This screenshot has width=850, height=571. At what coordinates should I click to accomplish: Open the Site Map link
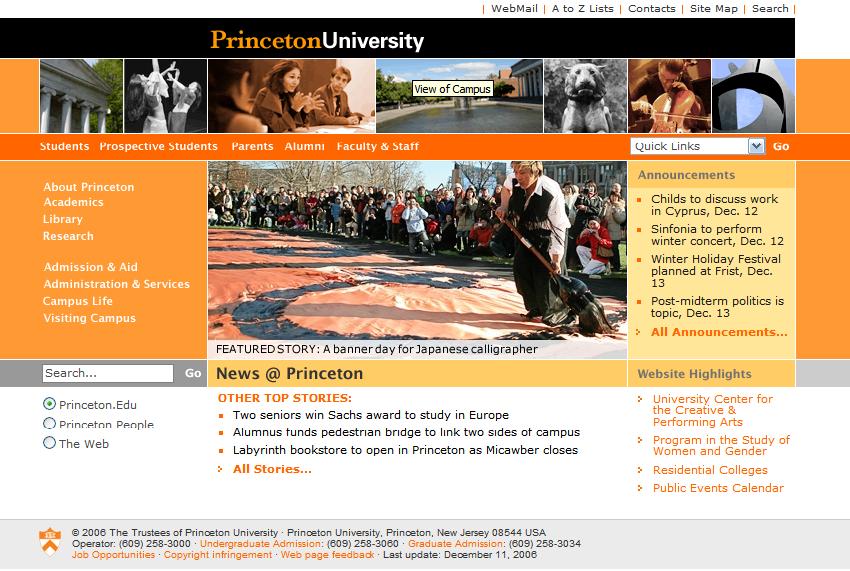point(713,9)
